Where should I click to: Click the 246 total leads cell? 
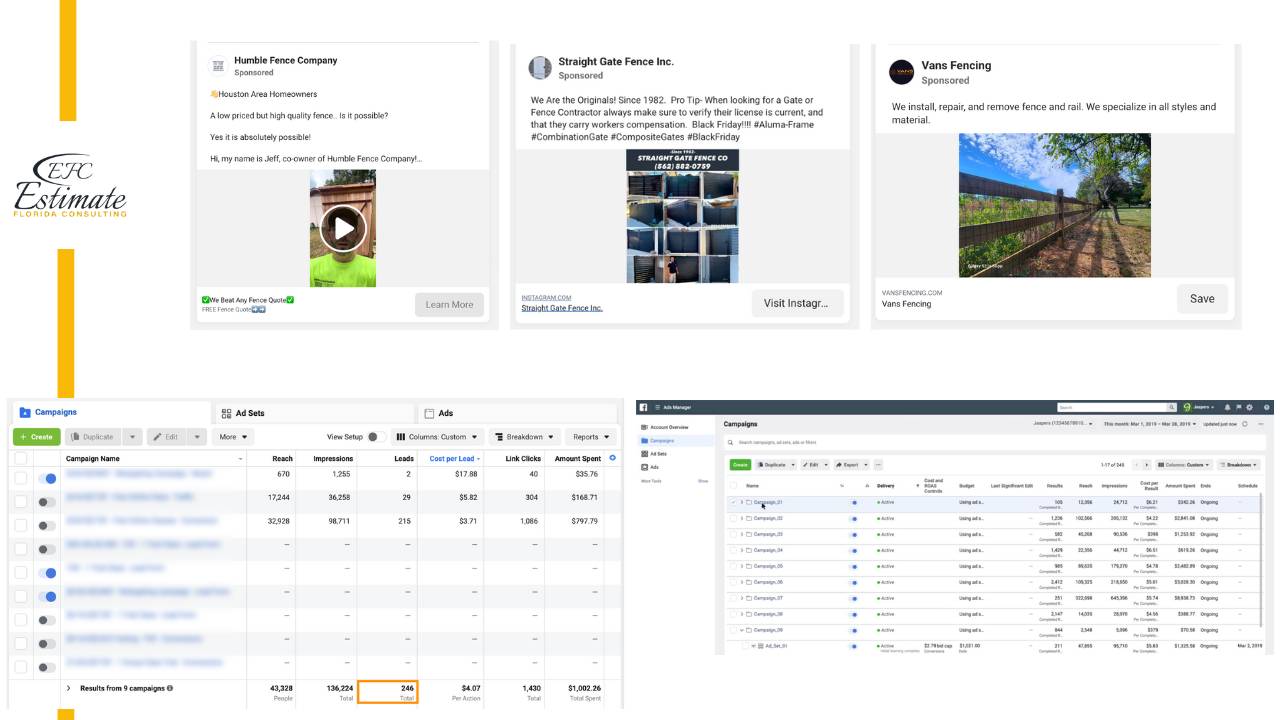click(387, 692)
